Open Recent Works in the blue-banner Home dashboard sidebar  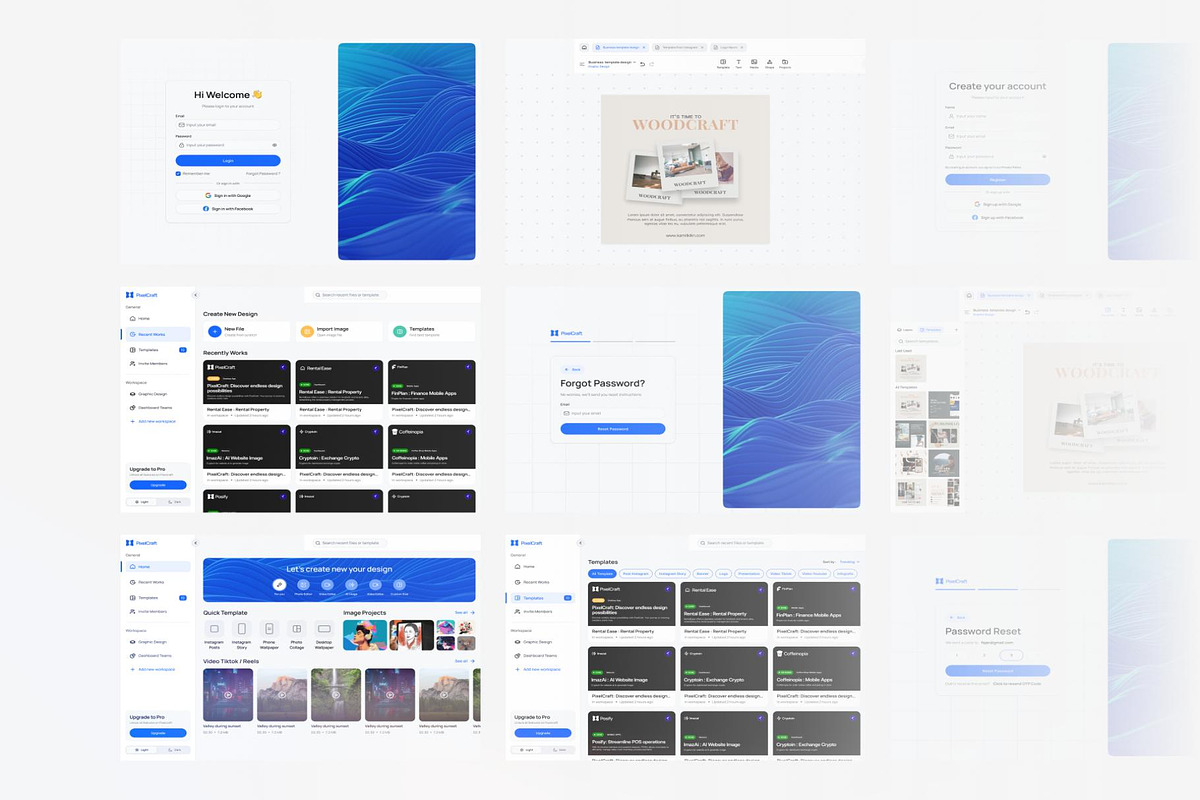[157, 582]
